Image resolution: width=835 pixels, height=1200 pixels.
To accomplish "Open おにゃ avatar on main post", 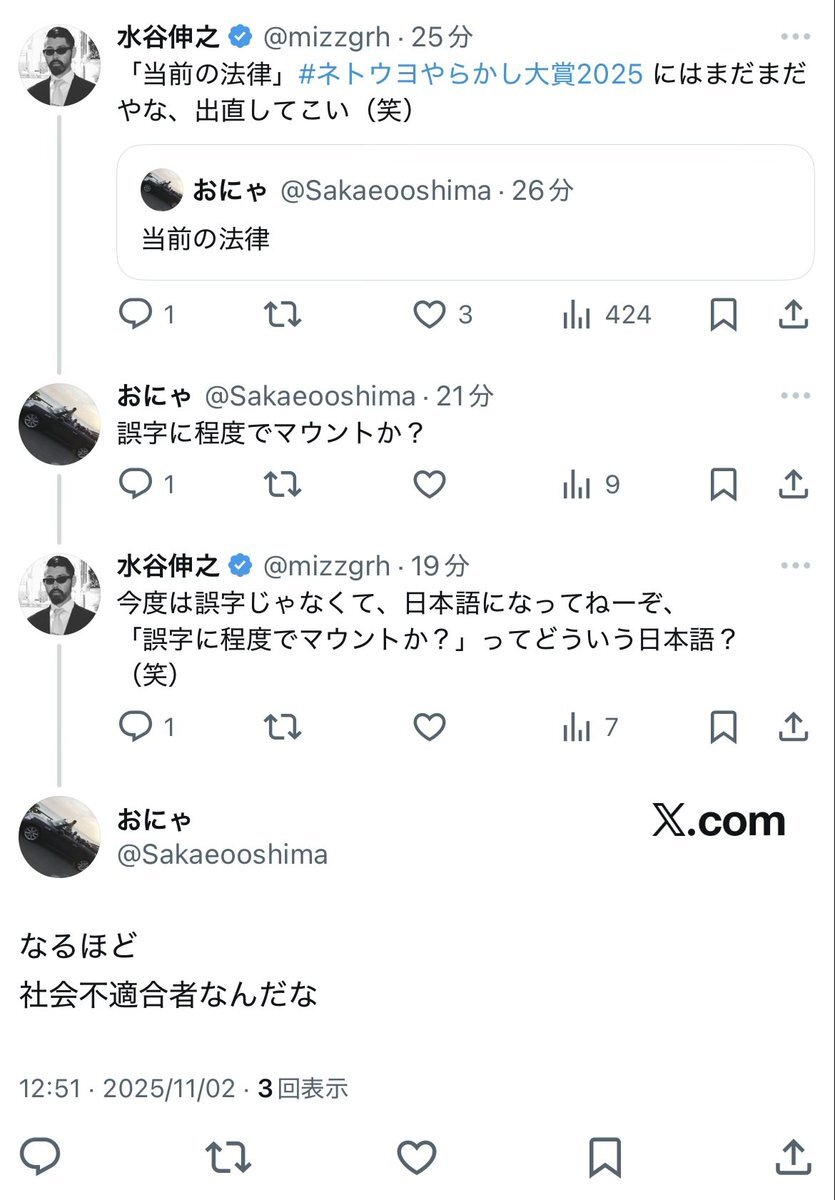I will (60, 836).
